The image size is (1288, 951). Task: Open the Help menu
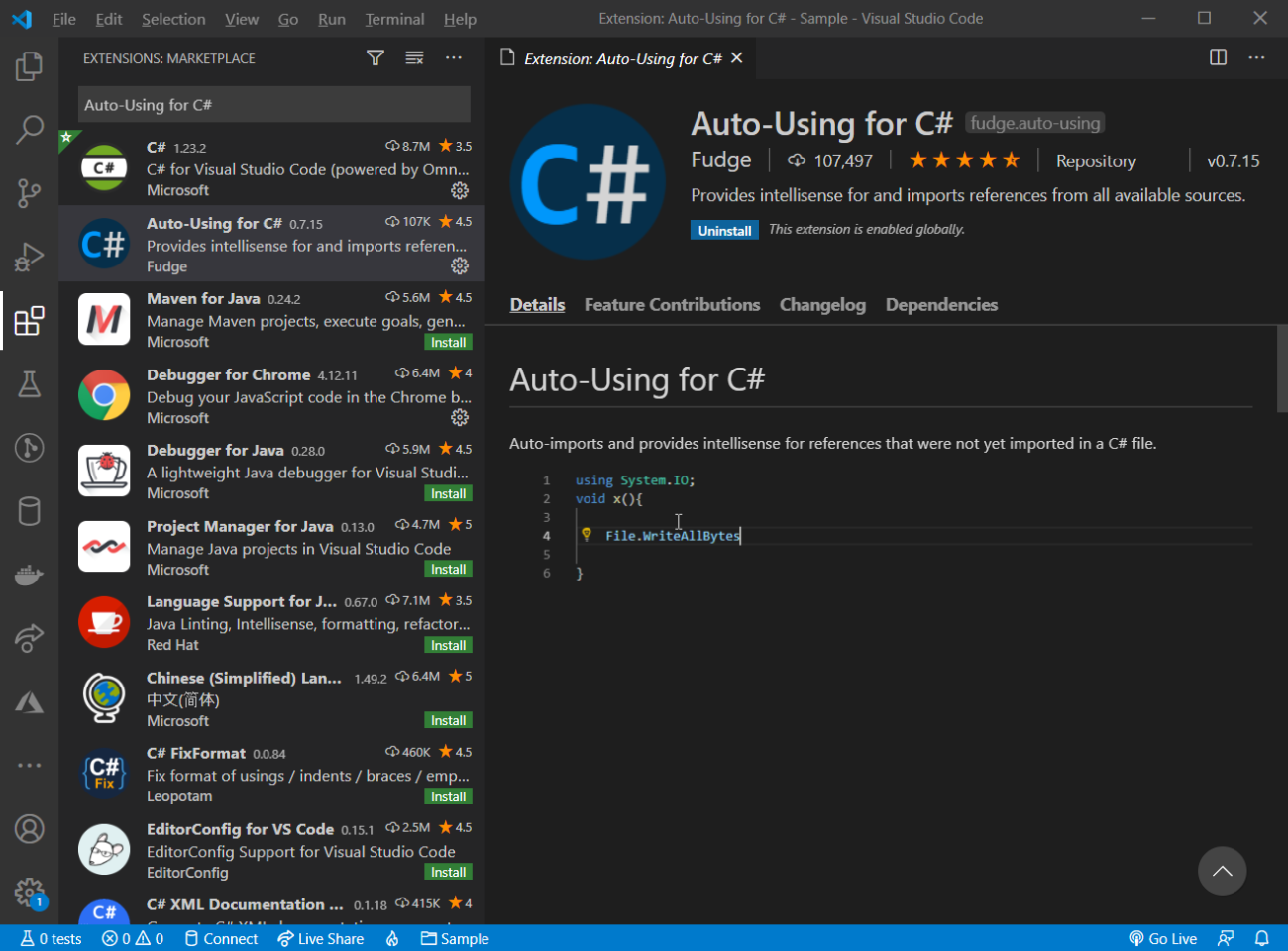pyautogui.click(x=460, y=19)
